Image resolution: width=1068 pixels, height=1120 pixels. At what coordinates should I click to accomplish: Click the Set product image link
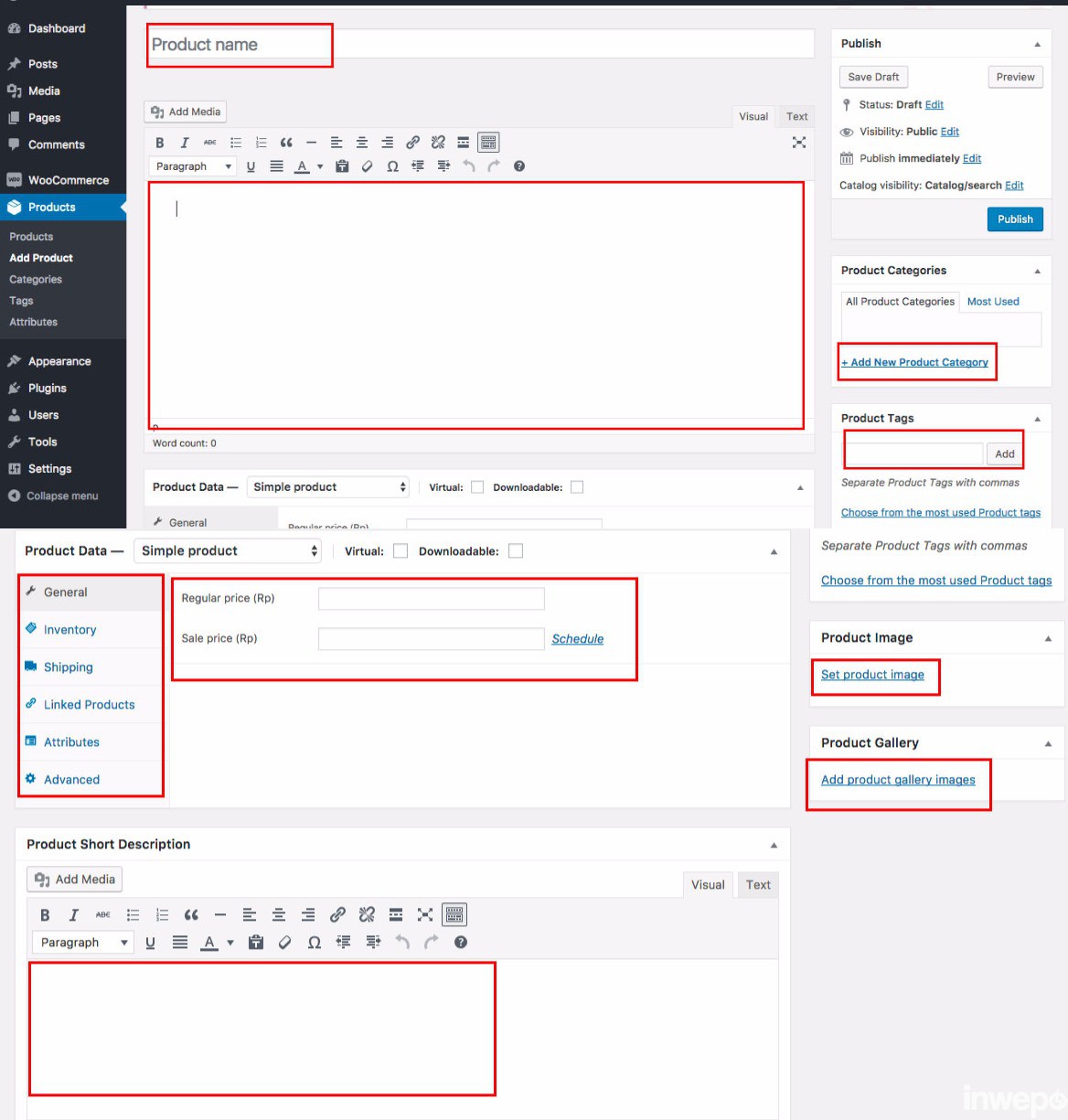(873, 674)
